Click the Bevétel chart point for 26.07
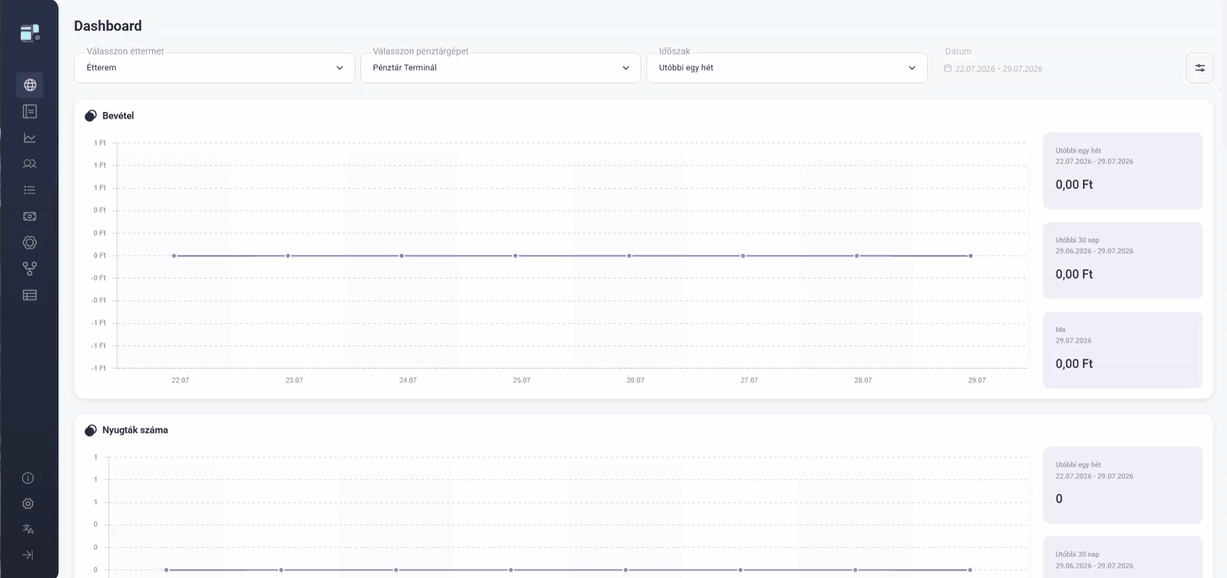This screenshot has width=1227, height=578. (629, 256)
